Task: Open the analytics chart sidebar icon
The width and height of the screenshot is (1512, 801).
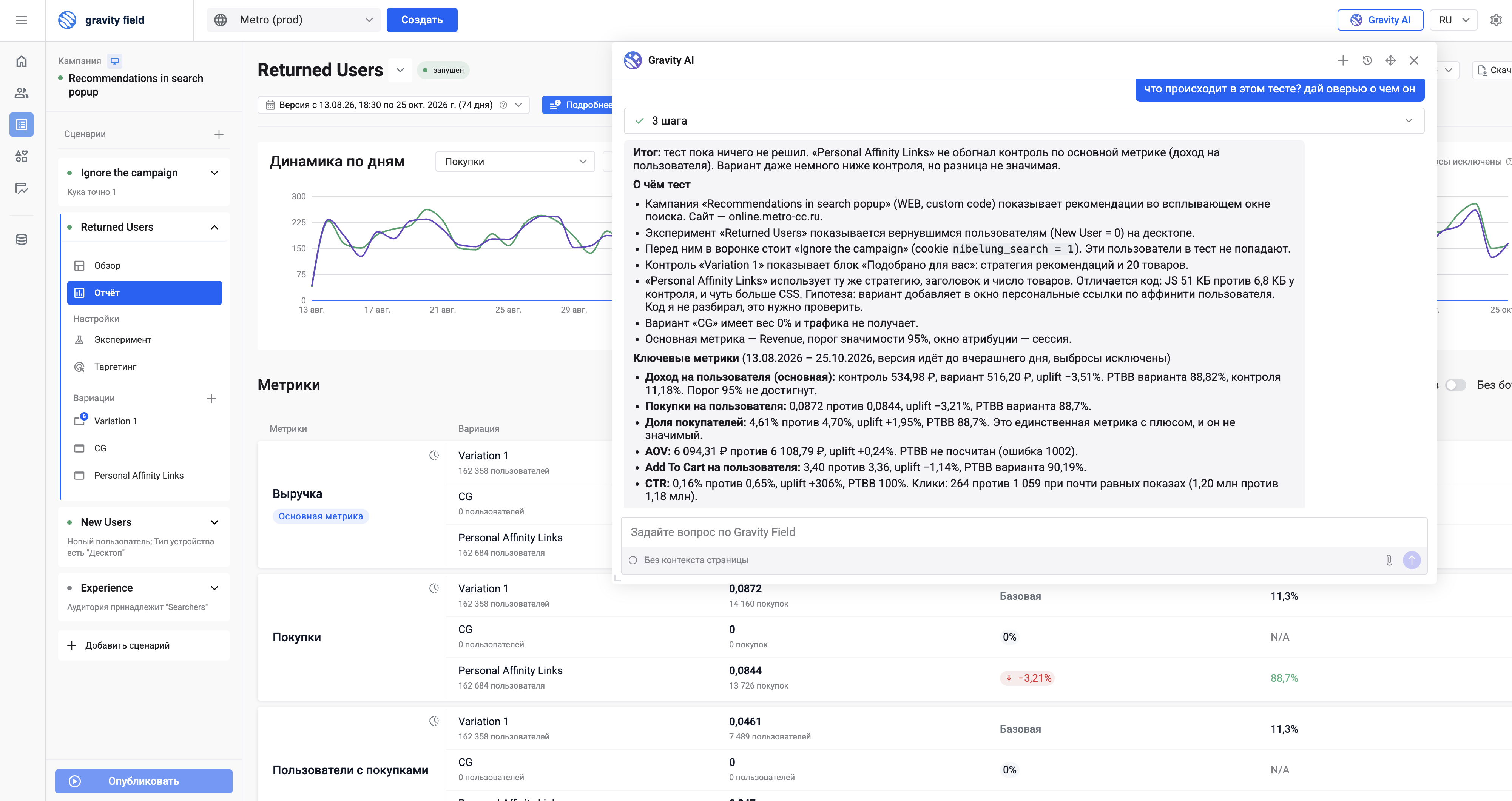Action: coord(22,188)
